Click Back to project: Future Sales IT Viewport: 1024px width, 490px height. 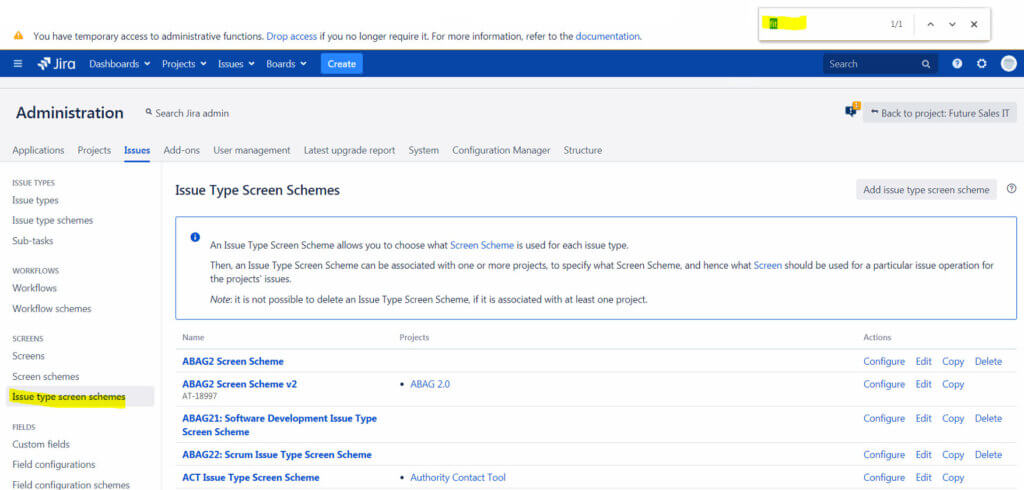[x=940, y=113]
